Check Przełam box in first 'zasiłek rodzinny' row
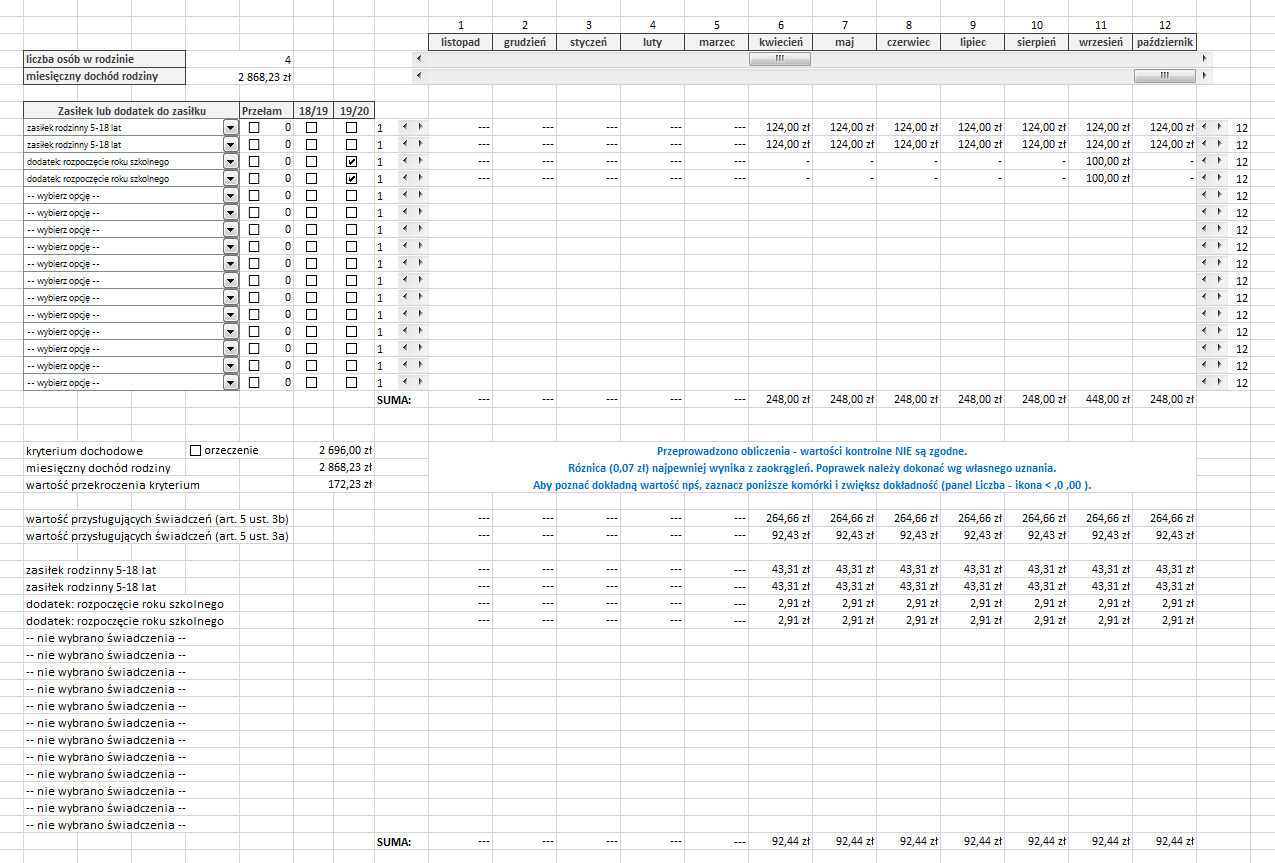Image resolution: width=1275 pixels, height=863 pixels. (x=254, y=128)
